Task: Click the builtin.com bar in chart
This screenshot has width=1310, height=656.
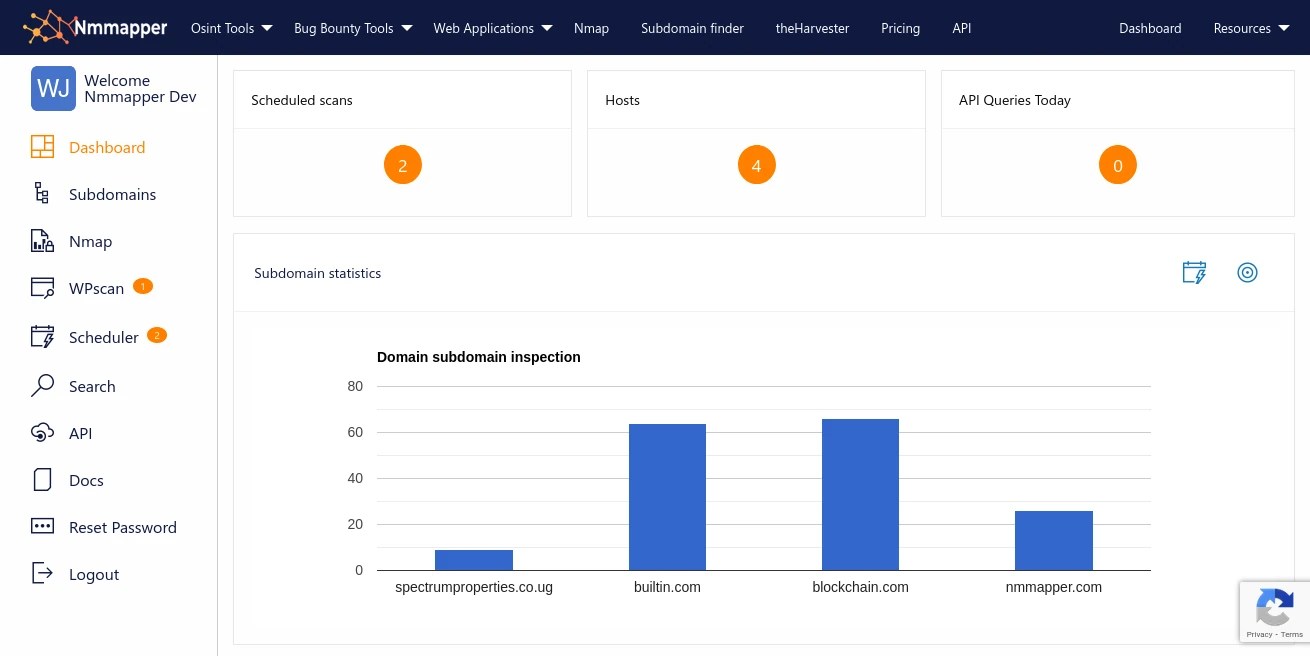Action: pyautogui.click(x=667, y=497)
